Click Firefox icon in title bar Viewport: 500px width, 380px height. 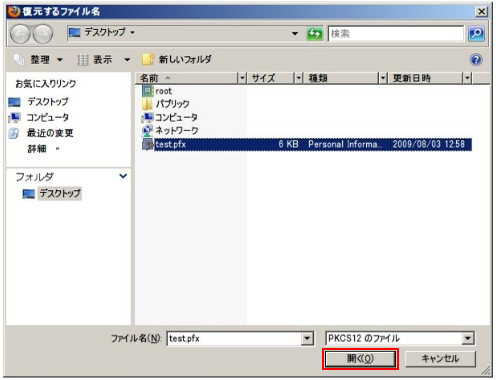14,11
